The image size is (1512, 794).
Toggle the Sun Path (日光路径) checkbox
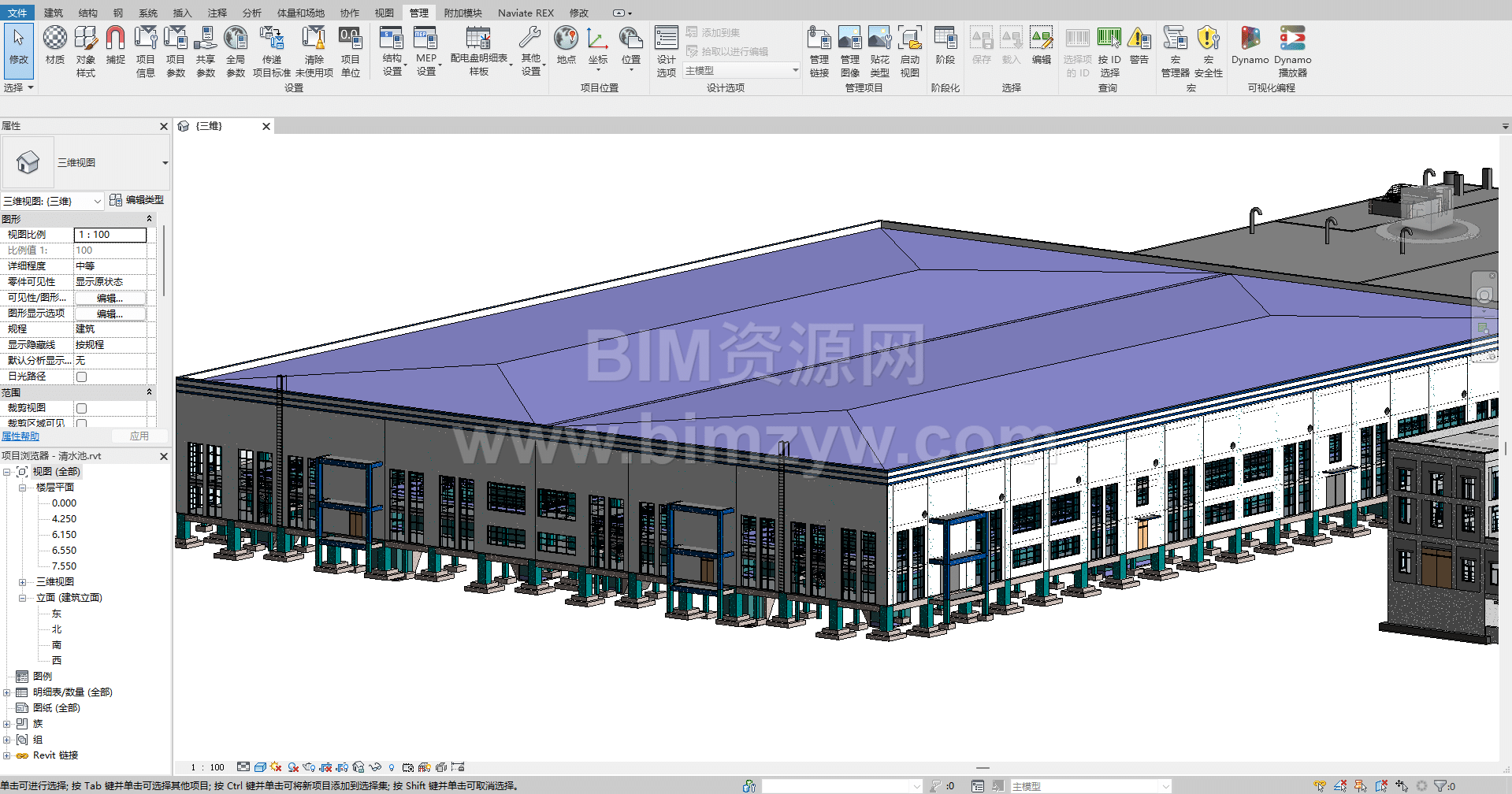tap(81, 377)
